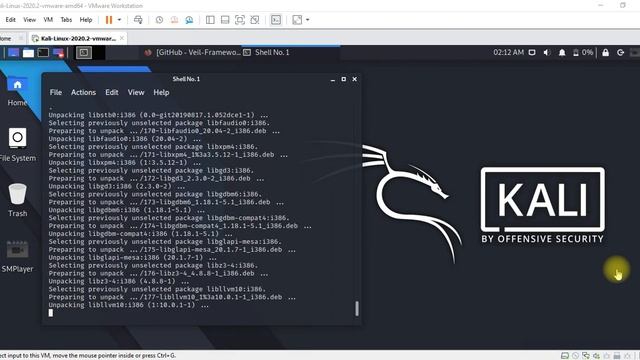This screenshot has width=640, height=360.
Task: Switch to the VMware Home tab
Action: click(6, 38)
